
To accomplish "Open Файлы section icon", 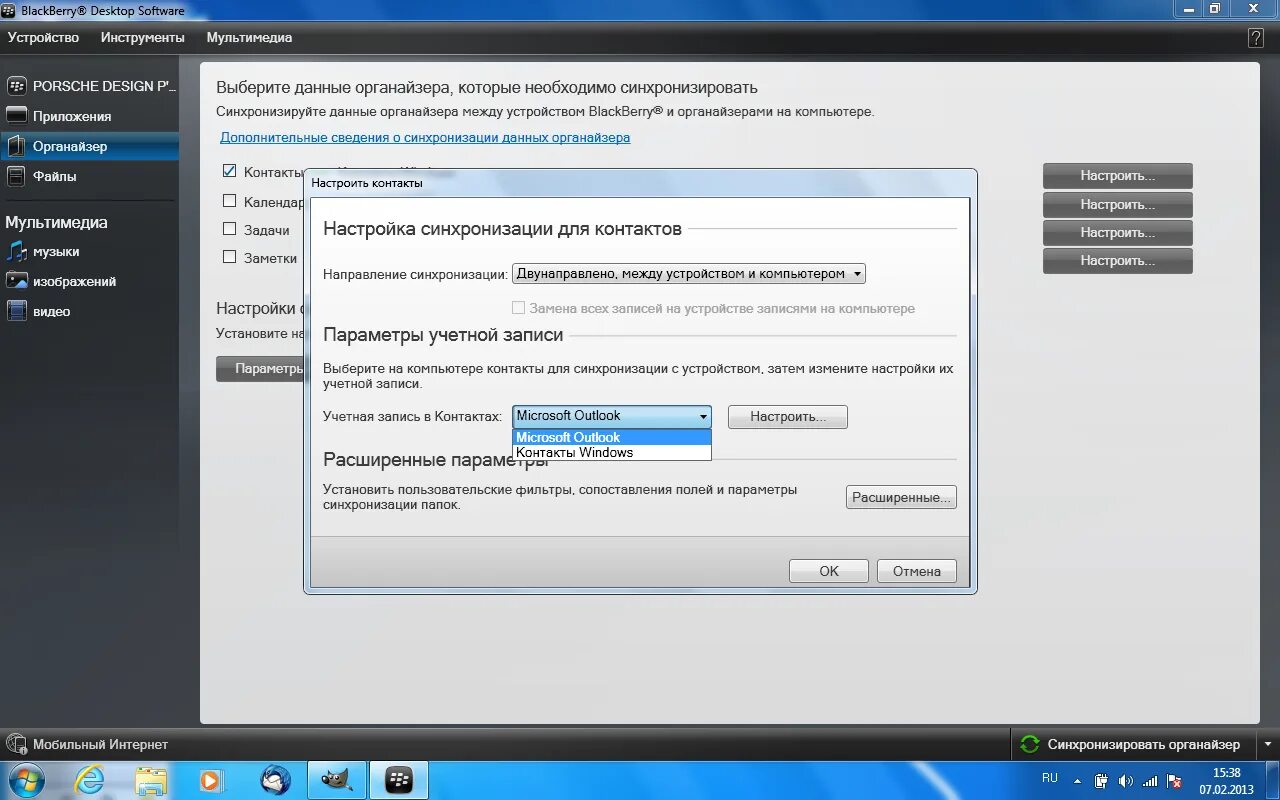I will click(x=16, y=176).
